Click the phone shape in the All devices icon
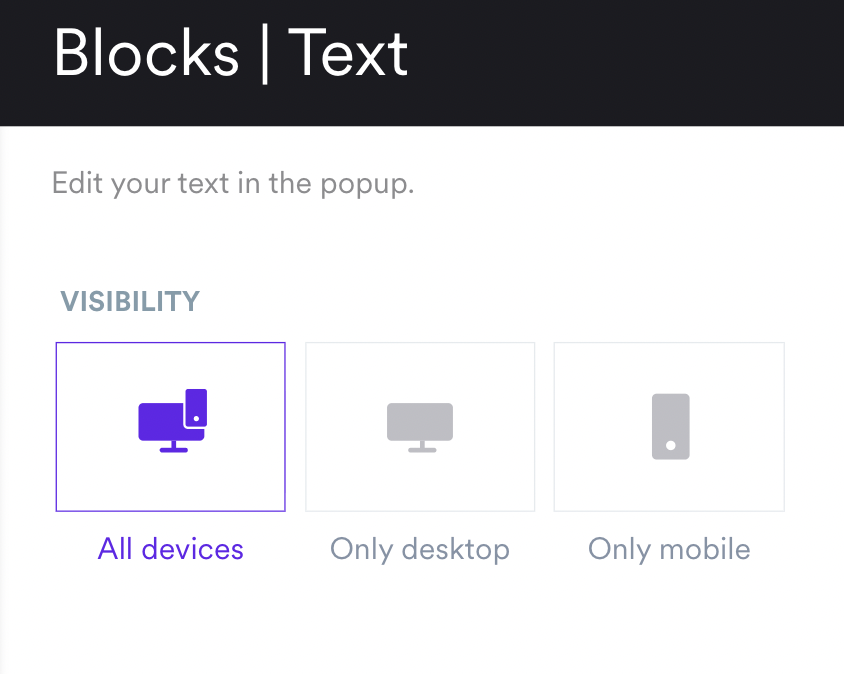The width and height of the screenshot is (844, 674). (196, 408)
